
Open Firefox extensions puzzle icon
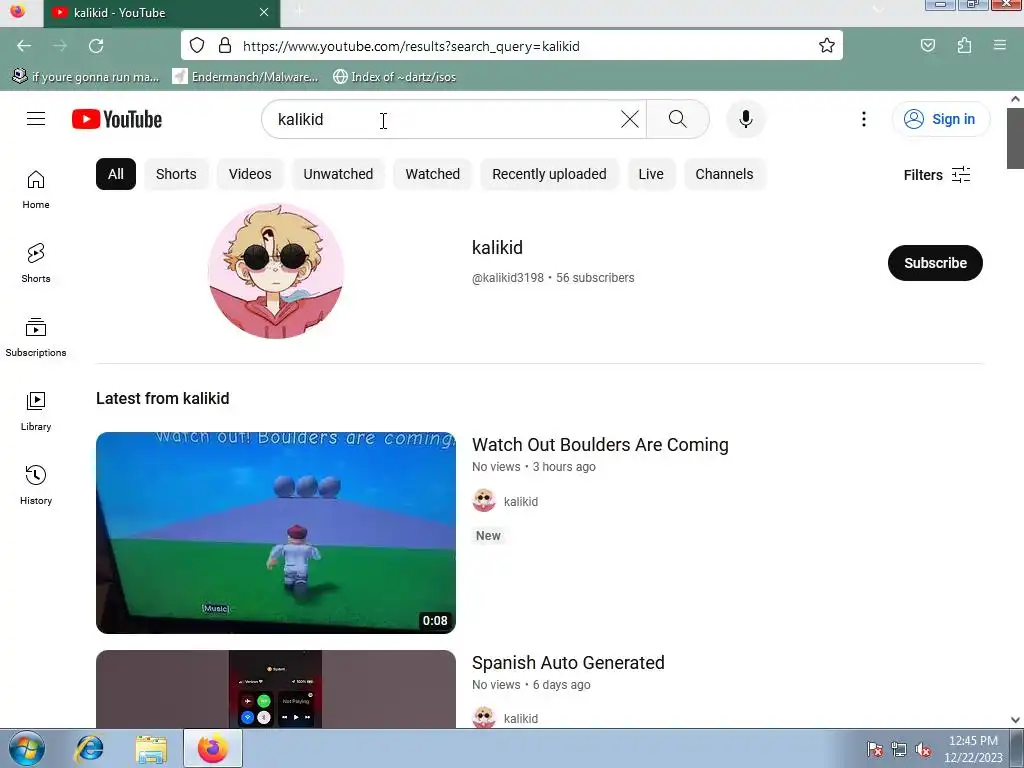point(964,46)
